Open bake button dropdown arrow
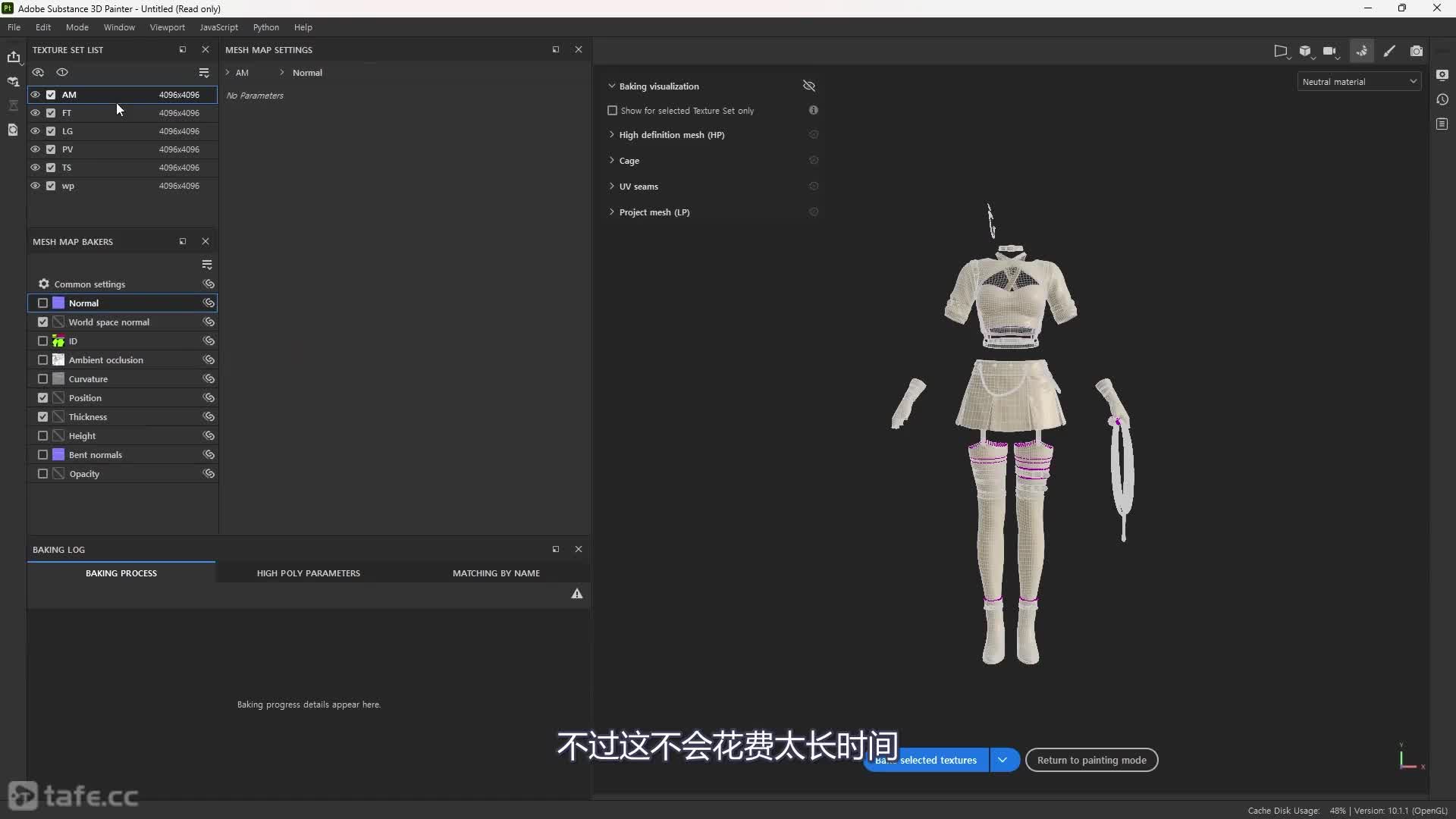Screen dimensions: 1456x819 [x=1003, y=760]
